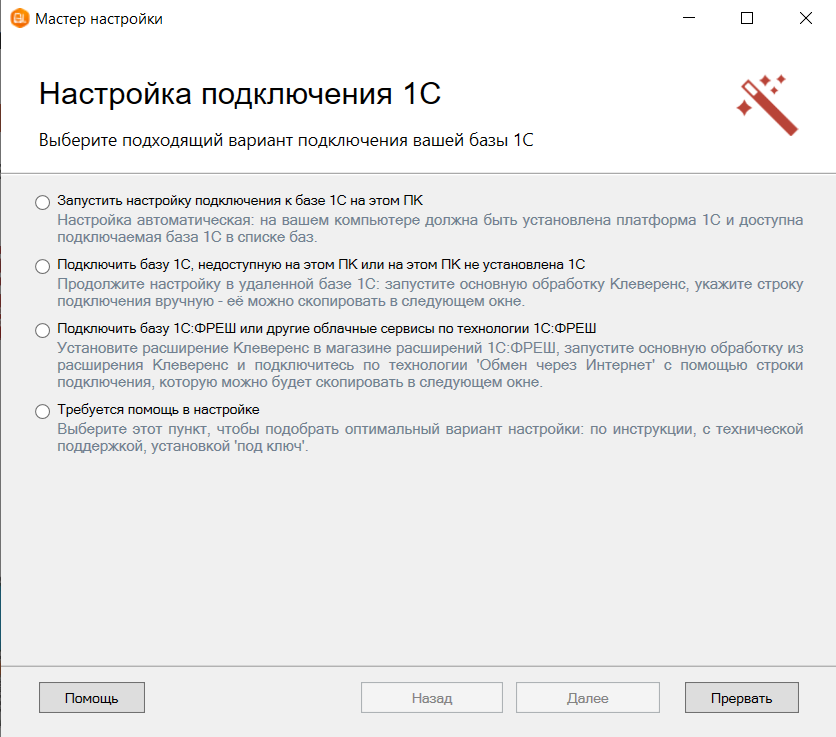Click the Клеверенс app icon in title bar
This screenshot has height=737, width=836.
(18, 18)
